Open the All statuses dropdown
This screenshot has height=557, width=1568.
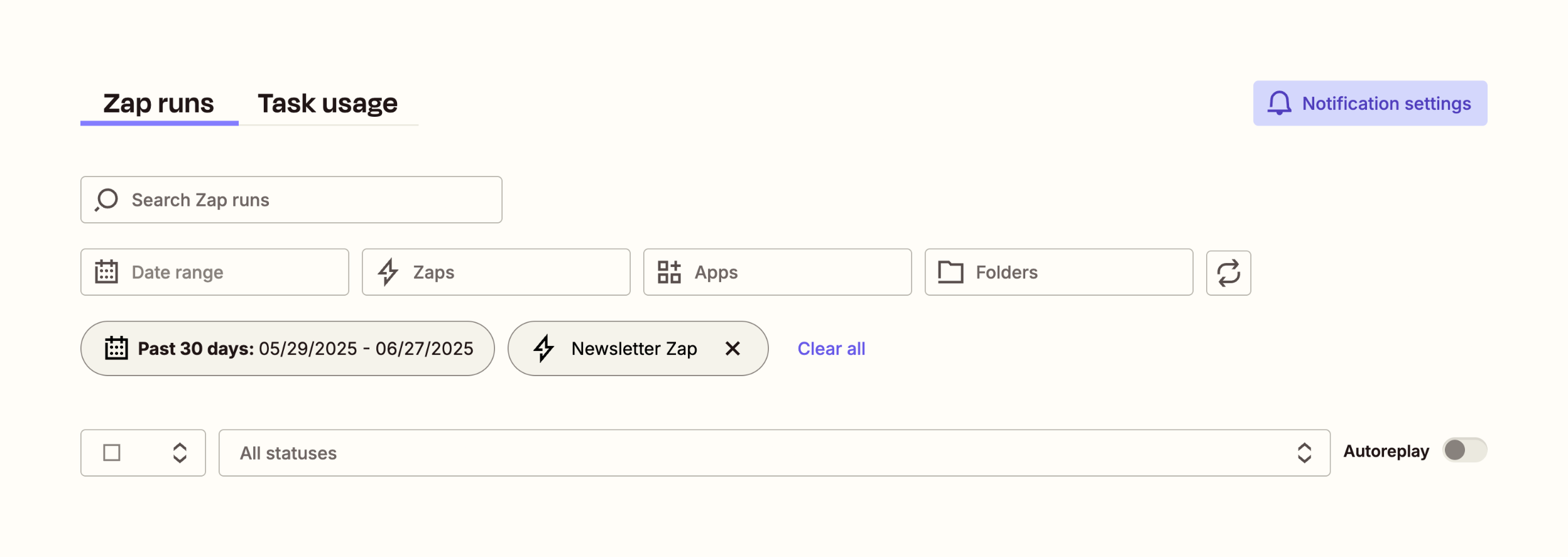click(774, 453)
